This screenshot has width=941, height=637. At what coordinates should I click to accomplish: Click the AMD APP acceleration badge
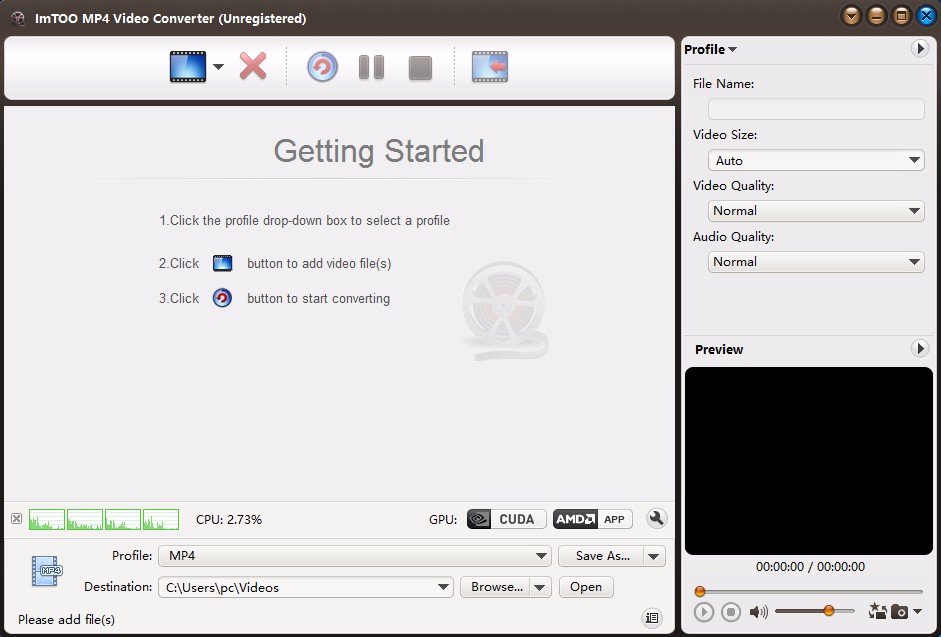tap(595, 518)
